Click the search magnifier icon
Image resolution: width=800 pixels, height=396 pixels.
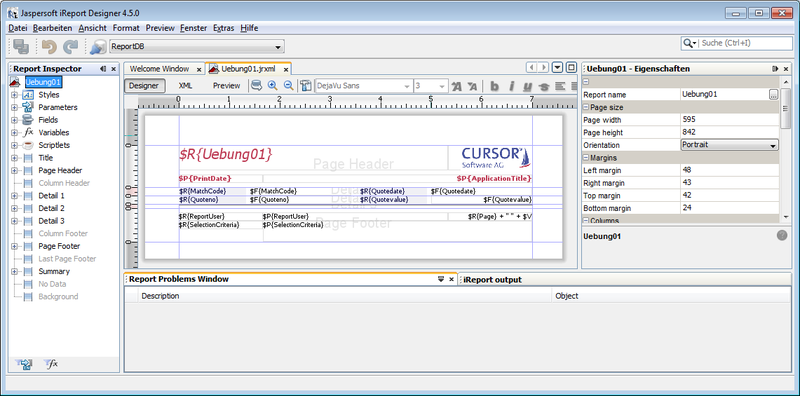tap(688, 43)
